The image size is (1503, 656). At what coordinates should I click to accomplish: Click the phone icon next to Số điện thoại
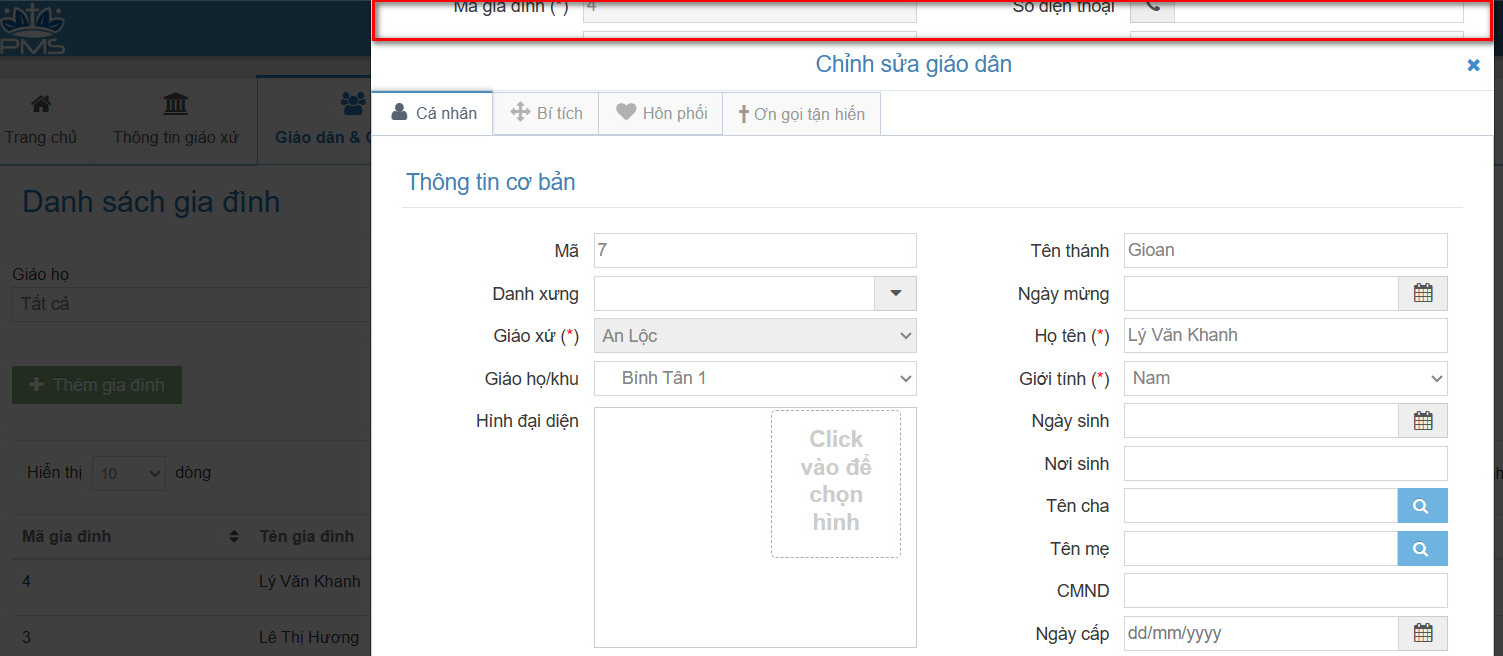[1151, 8]
